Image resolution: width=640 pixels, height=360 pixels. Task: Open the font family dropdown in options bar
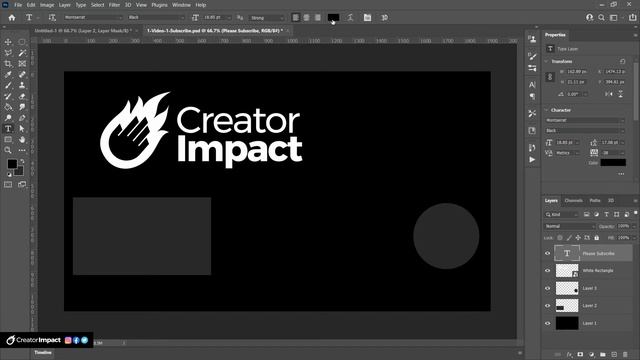click(x=93, y=18)
